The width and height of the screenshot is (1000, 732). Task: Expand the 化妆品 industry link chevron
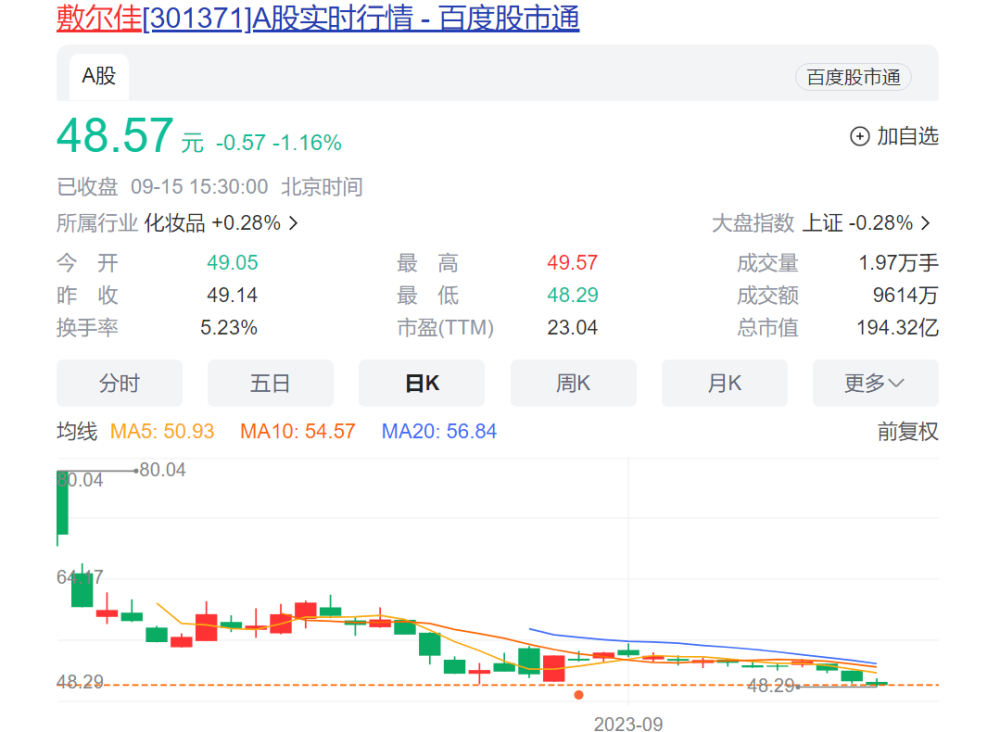[x=293, y=222]
